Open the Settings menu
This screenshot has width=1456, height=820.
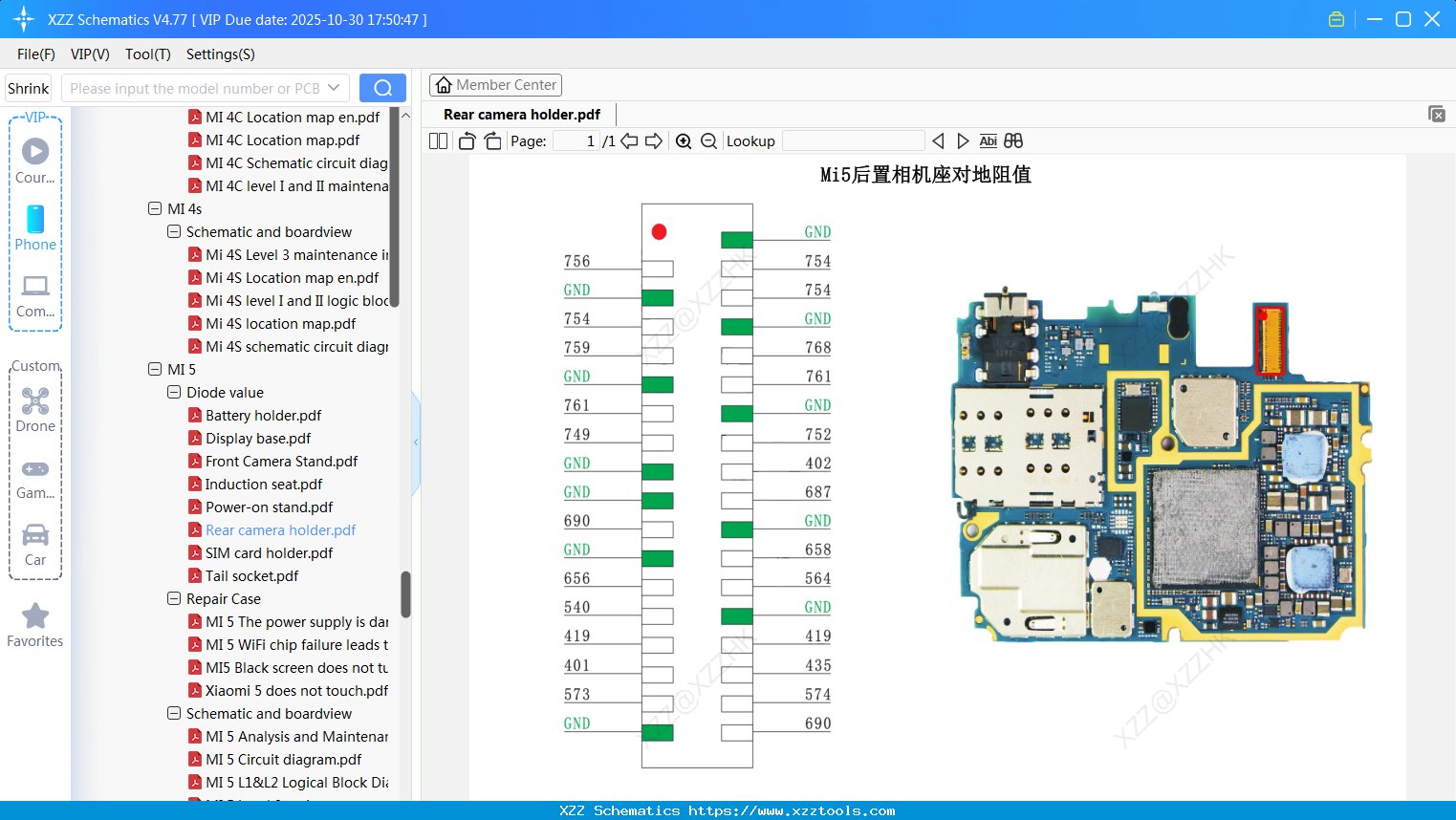pyautogui.click(x=221, y=54)
